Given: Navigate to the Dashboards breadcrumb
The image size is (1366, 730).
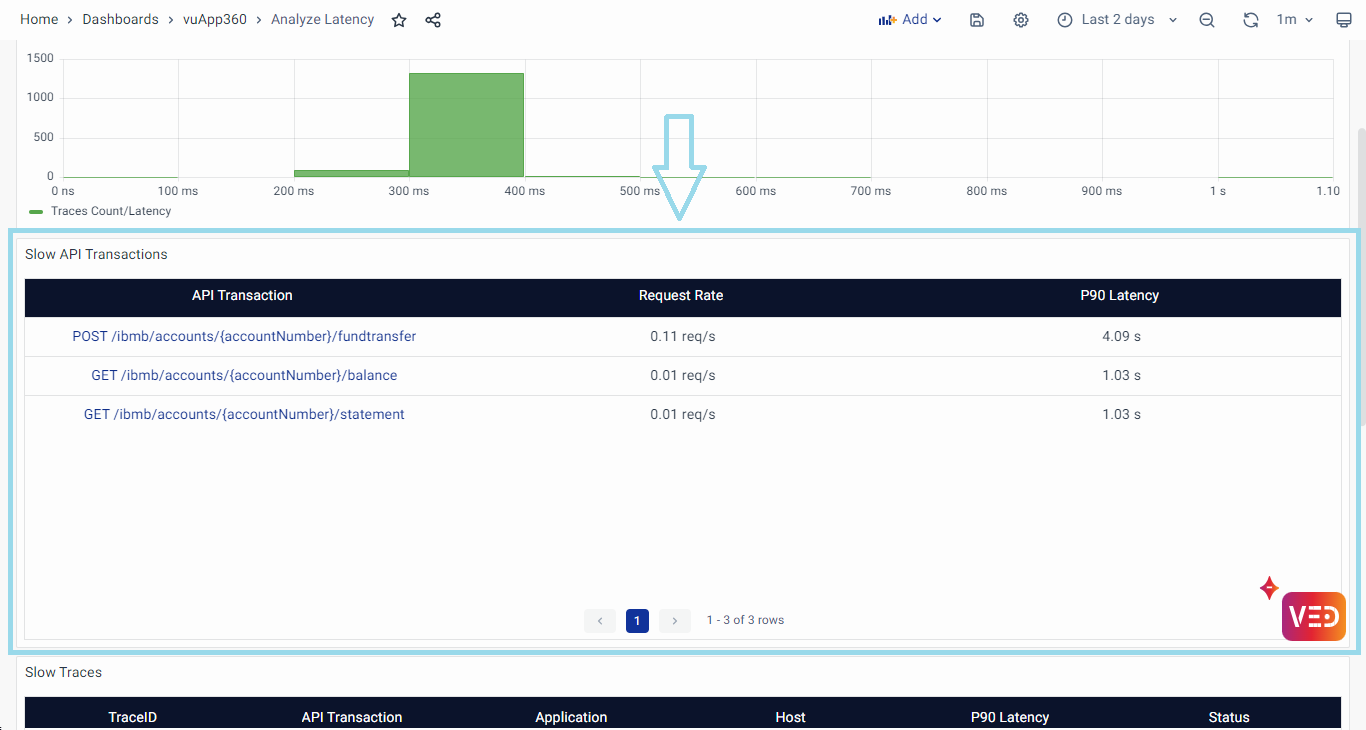Looking at the screenshot, I should click(120, 20).
